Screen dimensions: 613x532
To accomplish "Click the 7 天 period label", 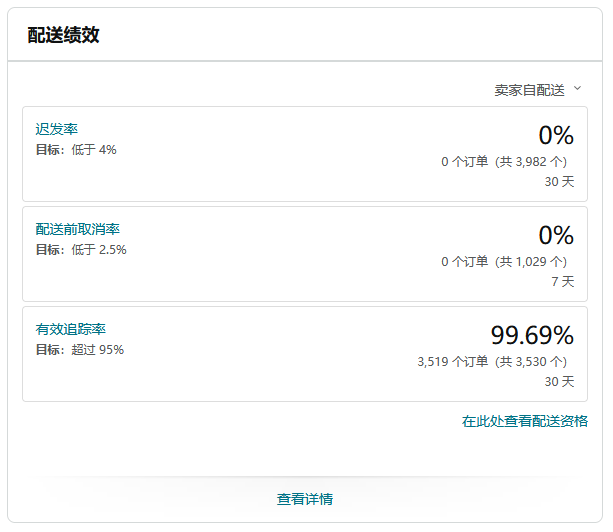I will click(563, 281).
